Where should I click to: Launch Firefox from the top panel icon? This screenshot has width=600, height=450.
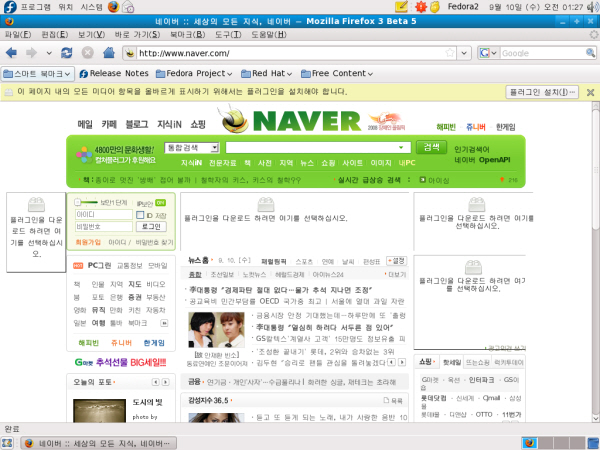[113, 7]
